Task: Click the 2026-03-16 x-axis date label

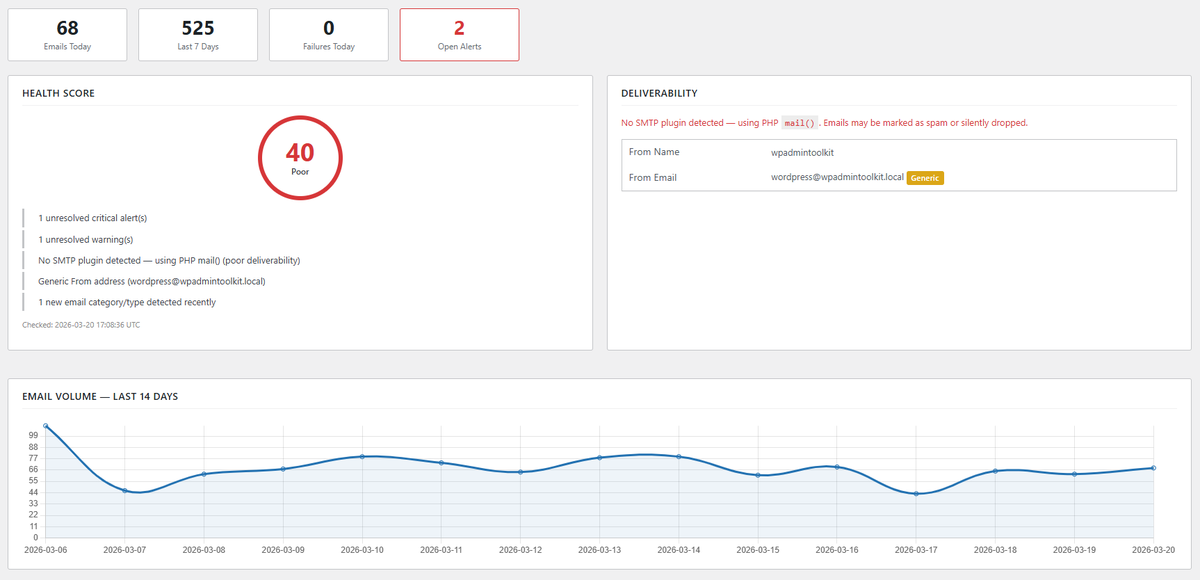Action: click(837, 549)
